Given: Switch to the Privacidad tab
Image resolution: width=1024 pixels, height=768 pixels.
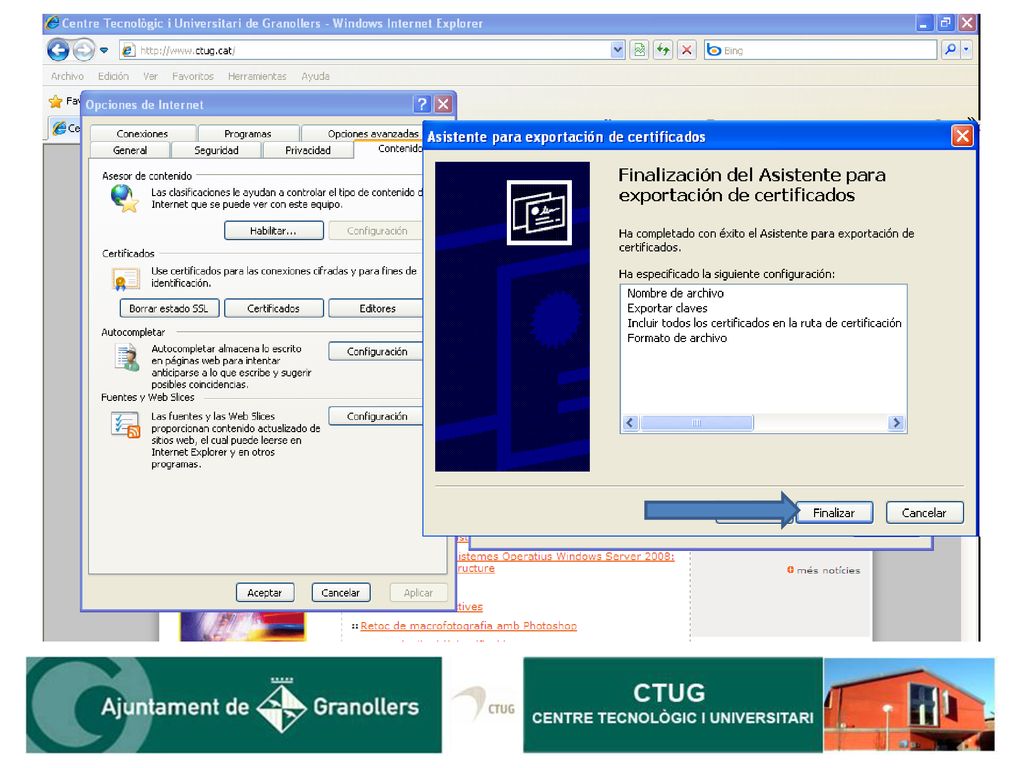Looking at the screenshot, I should (308, 150).
